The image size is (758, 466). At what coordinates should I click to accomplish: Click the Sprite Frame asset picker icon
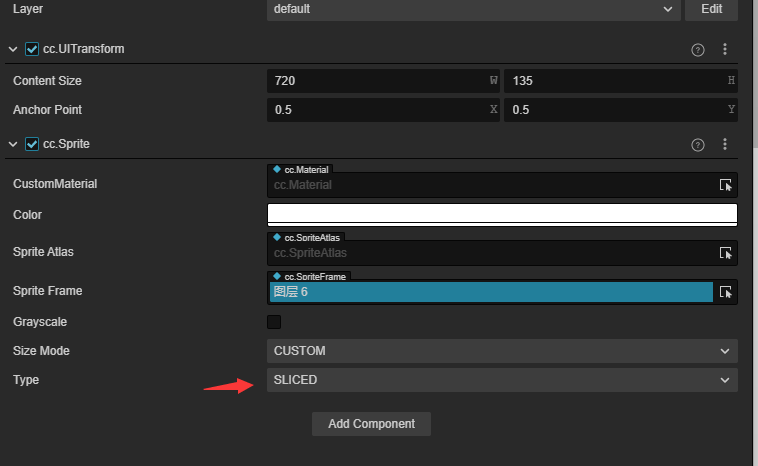[x=726, y=292]
